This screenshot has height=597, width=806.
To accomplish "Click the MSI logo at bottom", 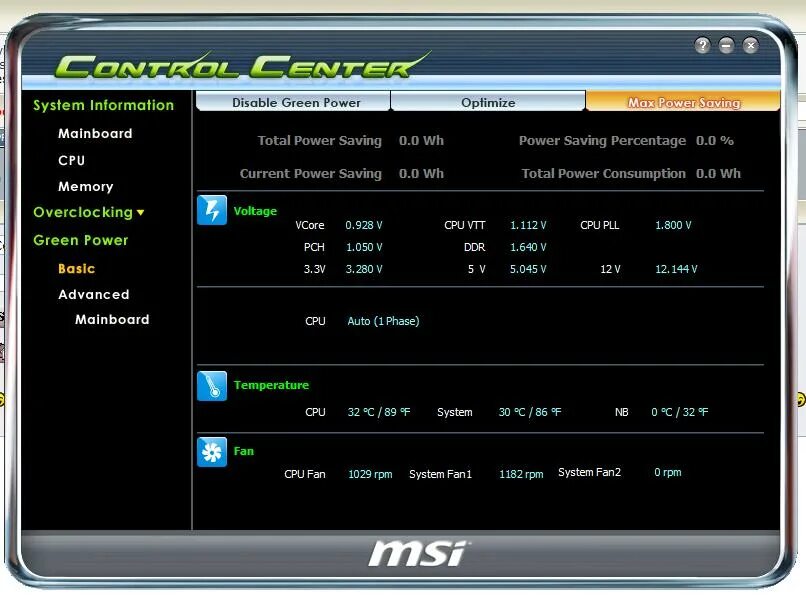I will coord(418,553).
